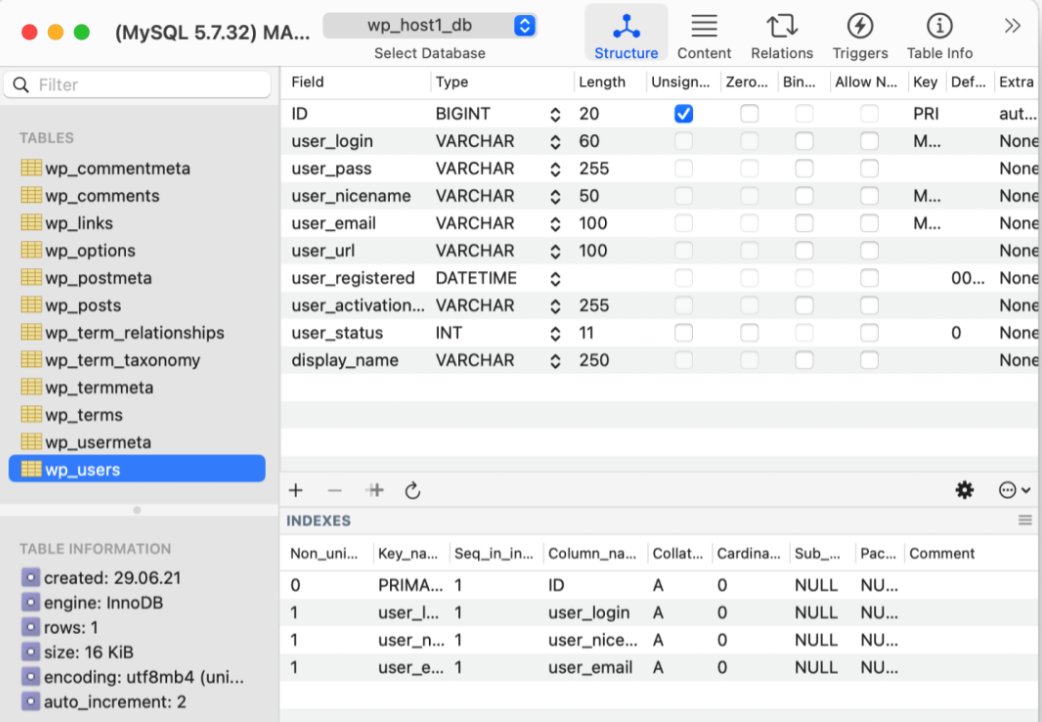Click the duplicate field icon
The image size is (1042, 722).
coord(375,491)
